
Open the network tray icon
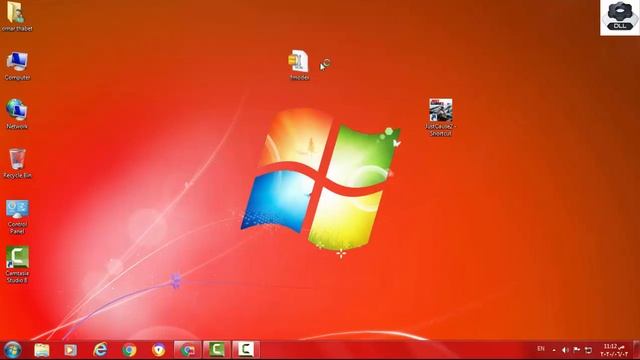(x=588, y=350)
